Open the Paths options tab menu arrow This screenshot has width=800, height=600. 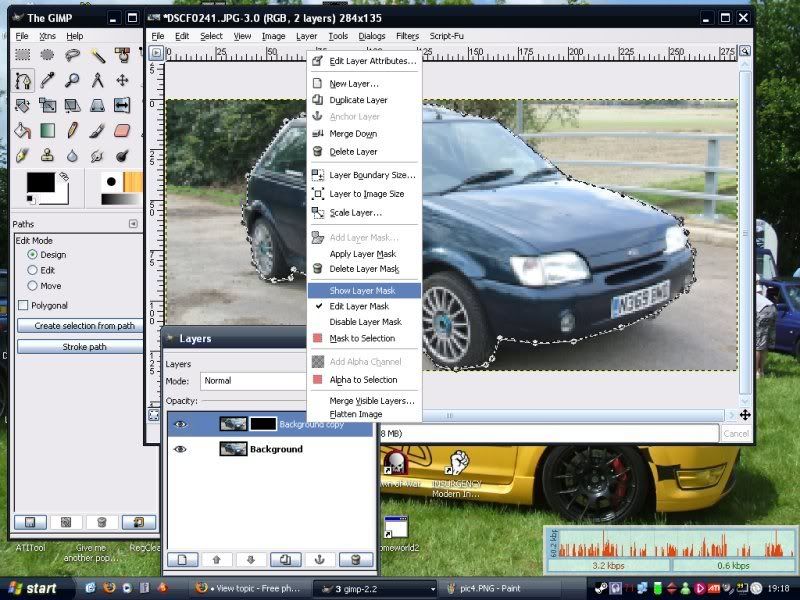coord(133,223)
